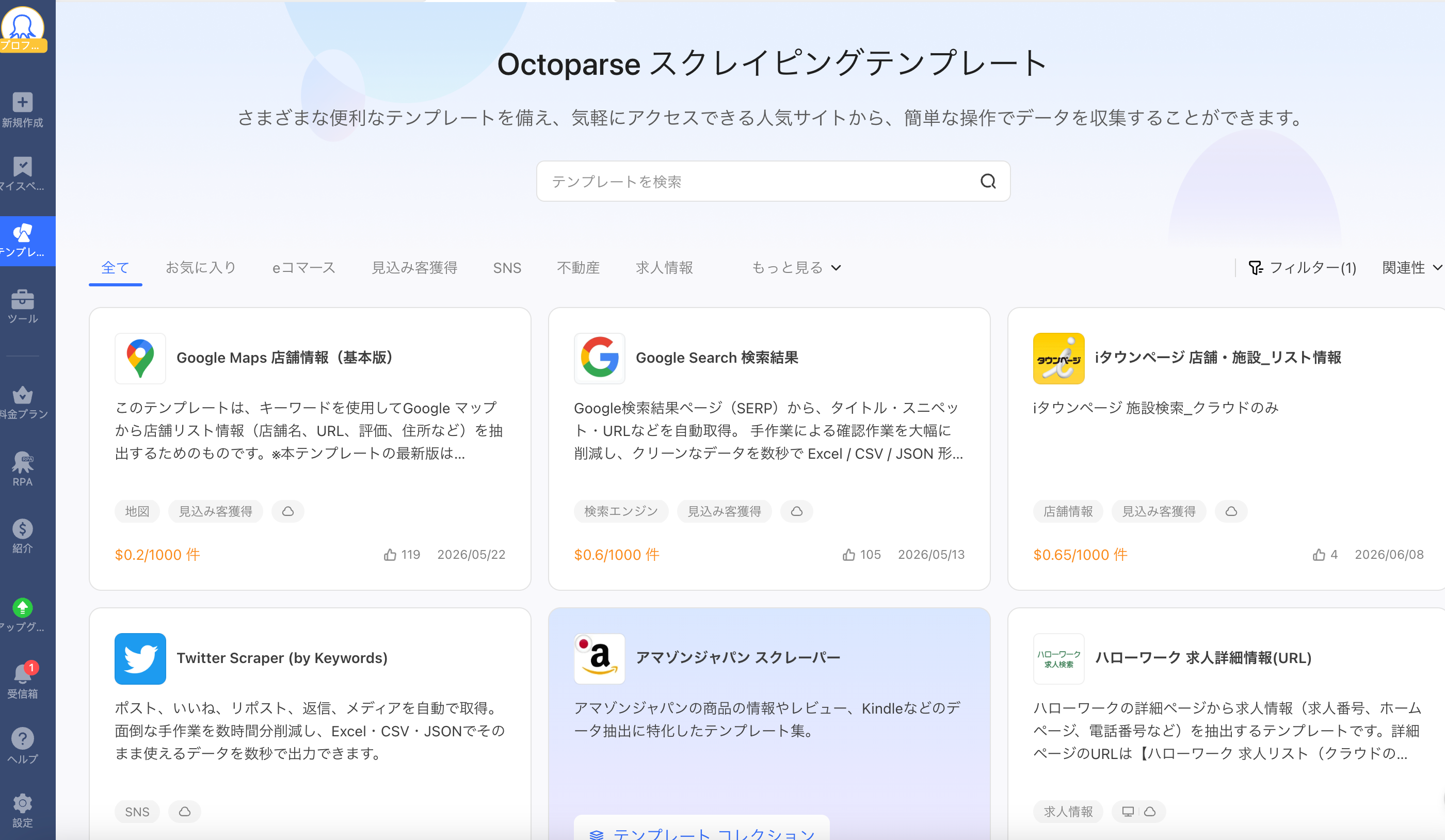Switch to the 不動産 tab

coord(578,268)
